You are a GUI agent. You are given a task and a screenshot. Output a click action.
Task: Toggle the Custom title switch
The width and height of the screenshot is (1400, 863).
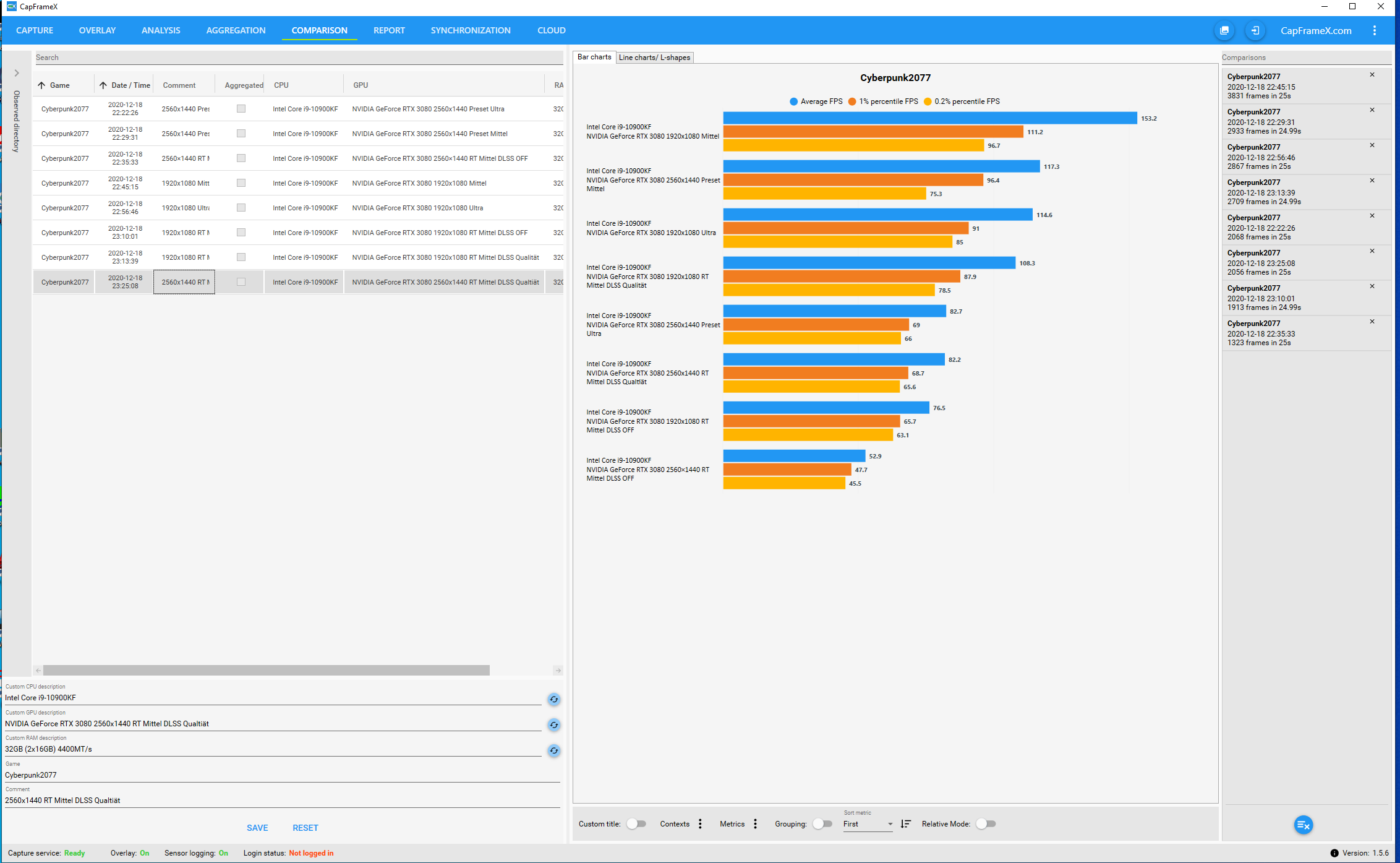(x=636, y=824)
